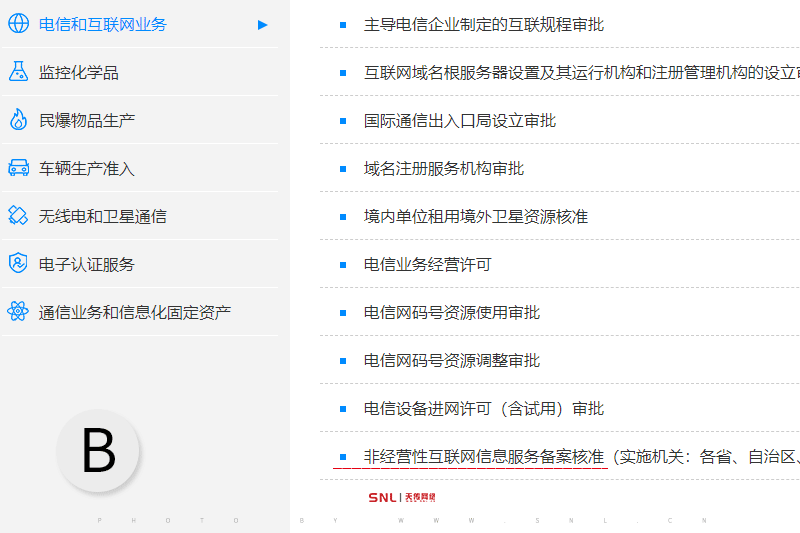Image resolution: width=800 pixels, height=533 pixels.
Task: Click the flame icon beside 民爆物品生产
Action: [18, 120]
